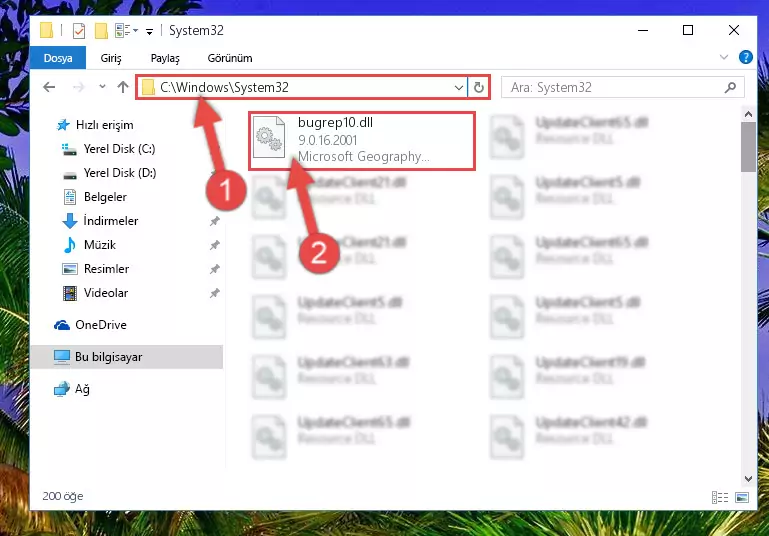Open the Dosya ribbon tab

click(58, 58)
